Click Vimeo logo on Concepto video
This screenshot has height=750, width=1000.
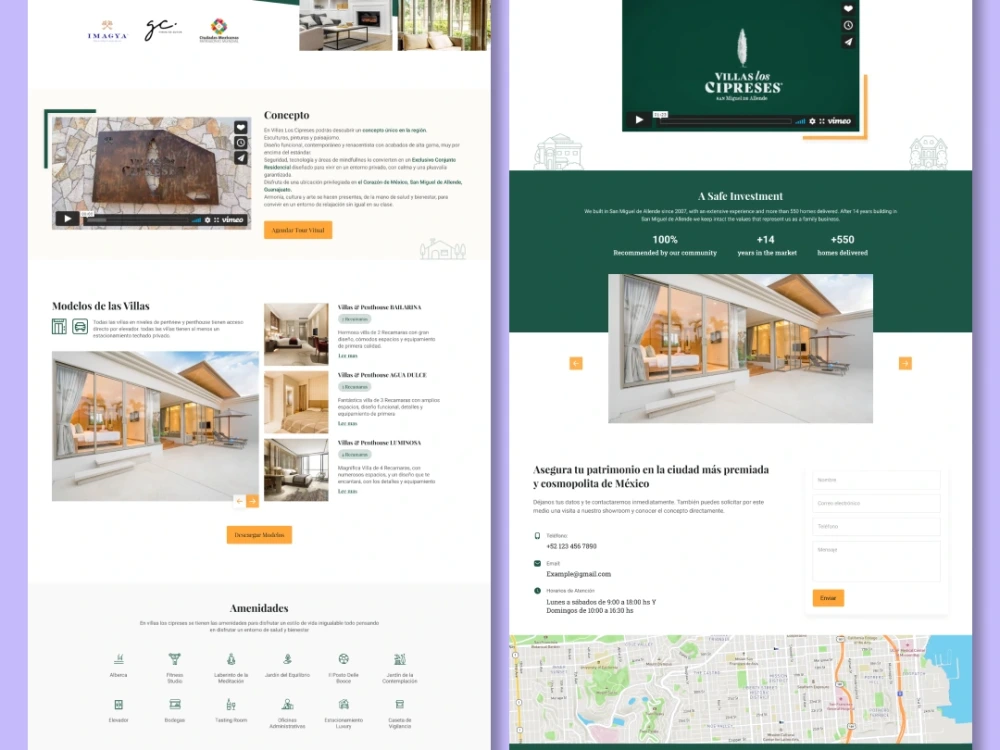pyautogui.click(x=233, y=220)
